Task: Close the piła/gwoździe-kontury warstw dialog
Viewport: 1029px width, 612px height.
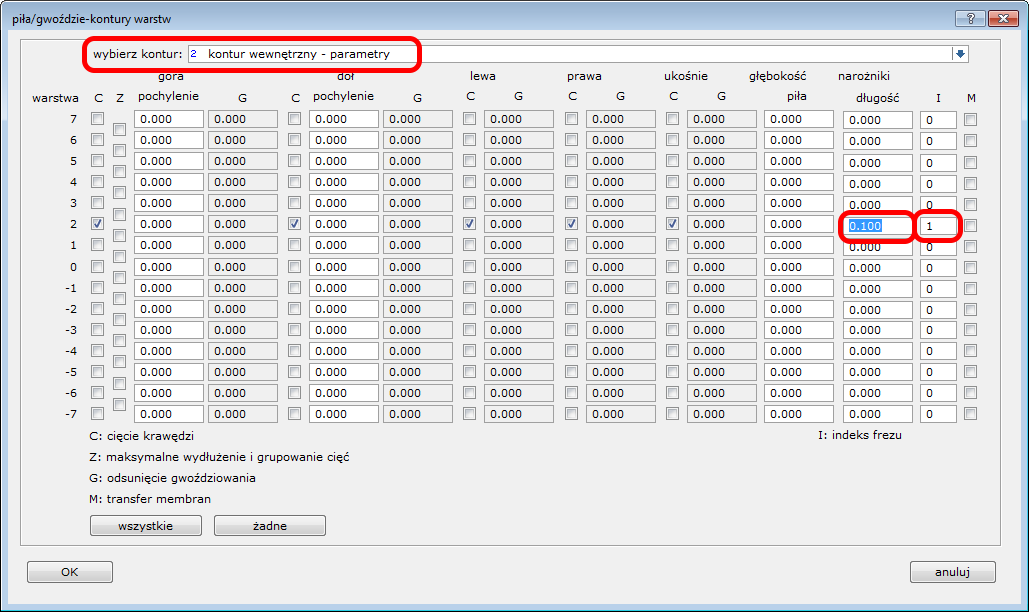Action: [x=1002, y=19]
